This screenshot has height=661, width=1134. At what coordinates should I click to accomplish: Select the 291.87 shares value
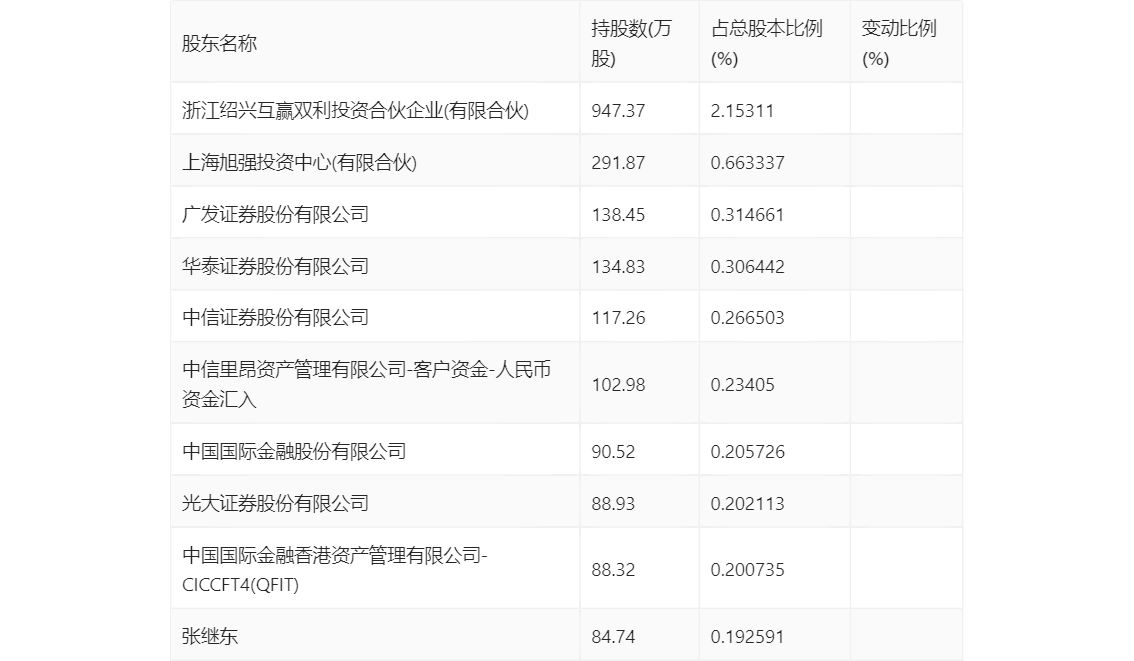[618, 163]
